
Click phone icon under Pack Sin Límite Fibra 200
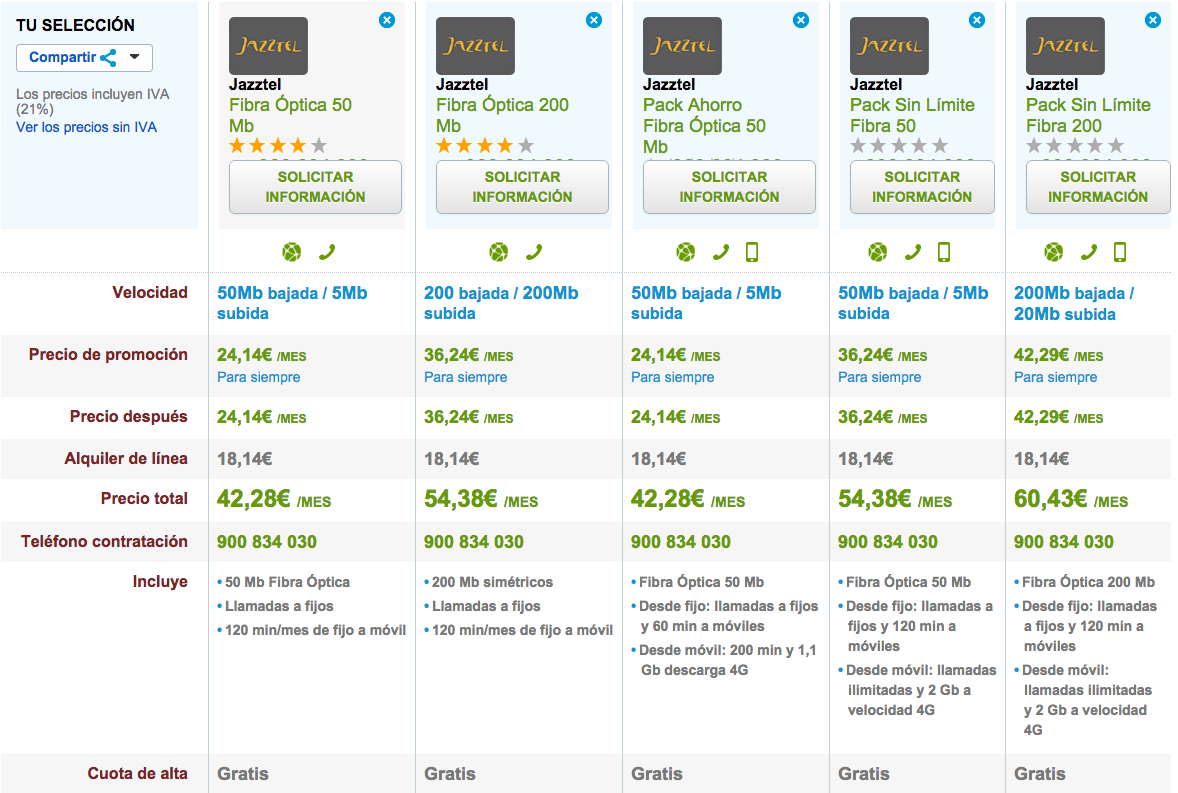coord(1089,252)
